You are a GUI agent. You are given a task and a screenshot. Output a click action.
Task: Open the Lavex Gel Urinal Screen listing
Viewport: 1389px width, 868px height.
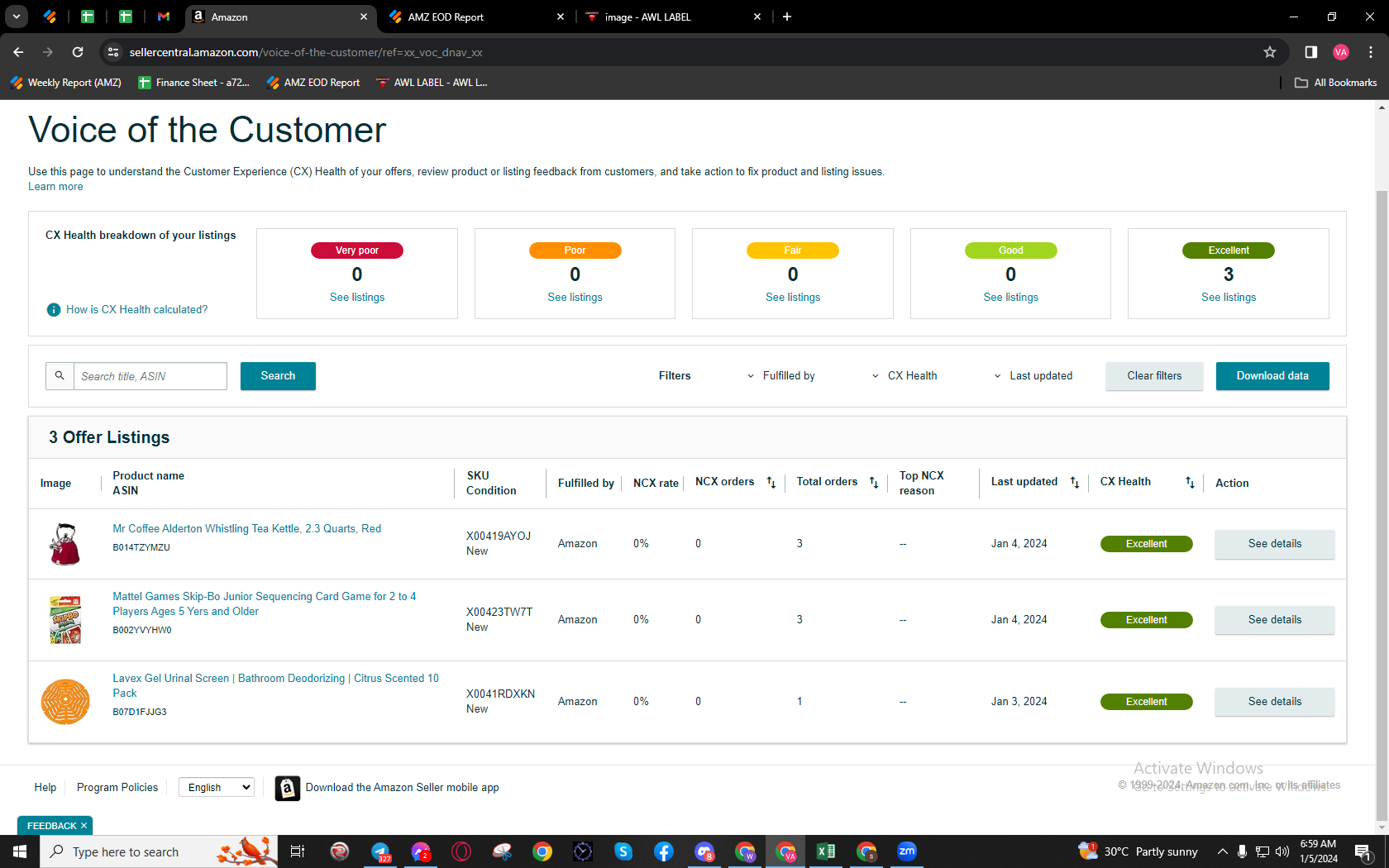[x=276, y=686]
